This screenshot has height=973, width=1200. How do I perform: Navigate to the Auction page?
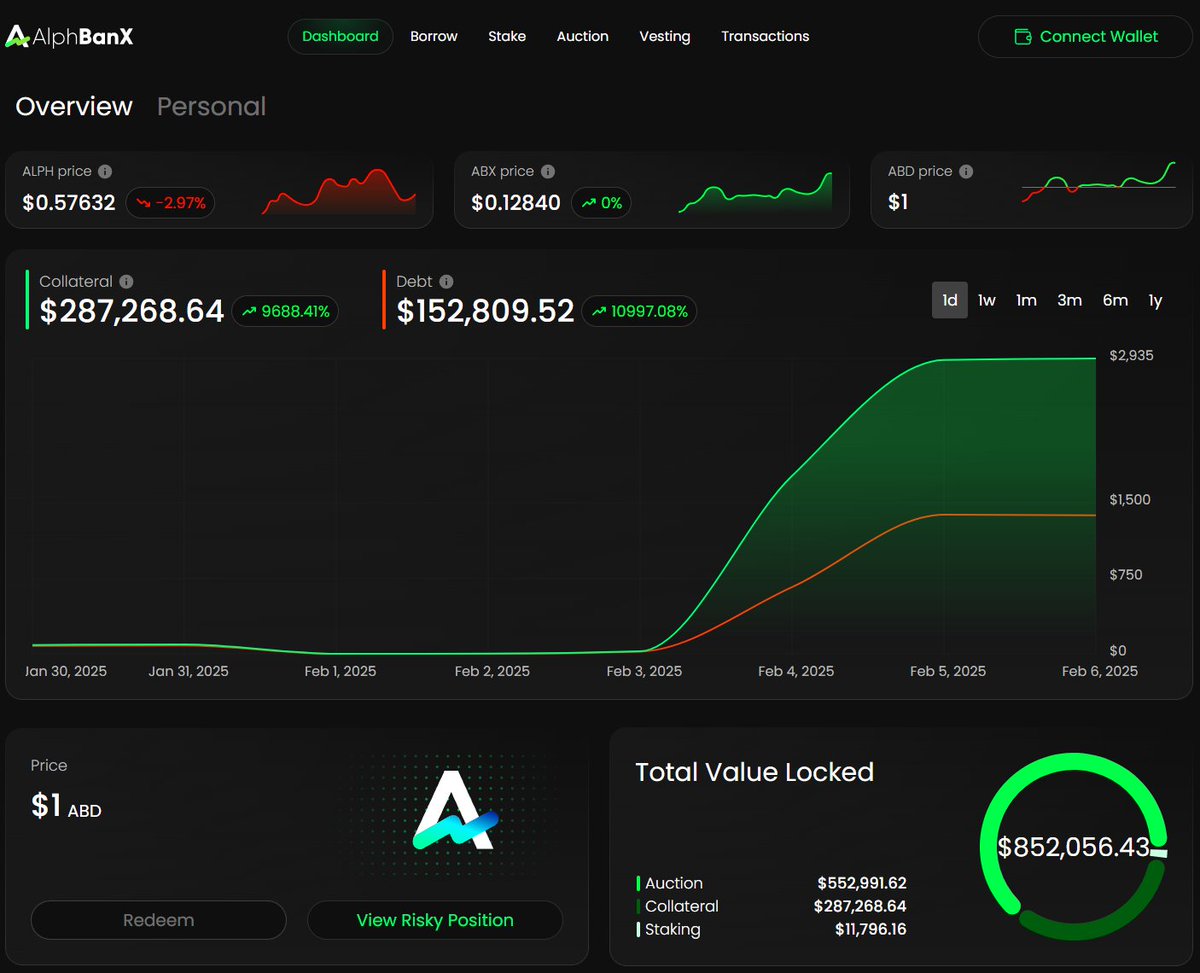(582, 36)
